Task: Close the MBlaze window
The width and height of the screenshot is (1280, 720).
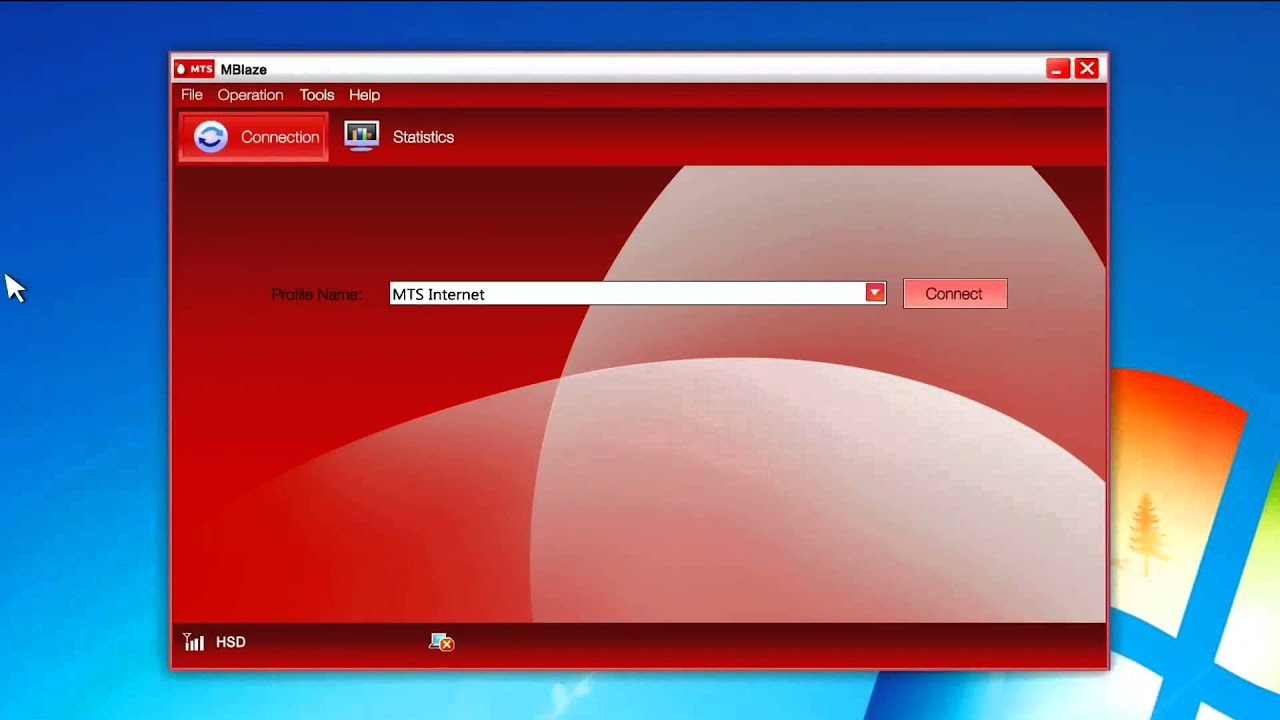Action: point(1087,68)
